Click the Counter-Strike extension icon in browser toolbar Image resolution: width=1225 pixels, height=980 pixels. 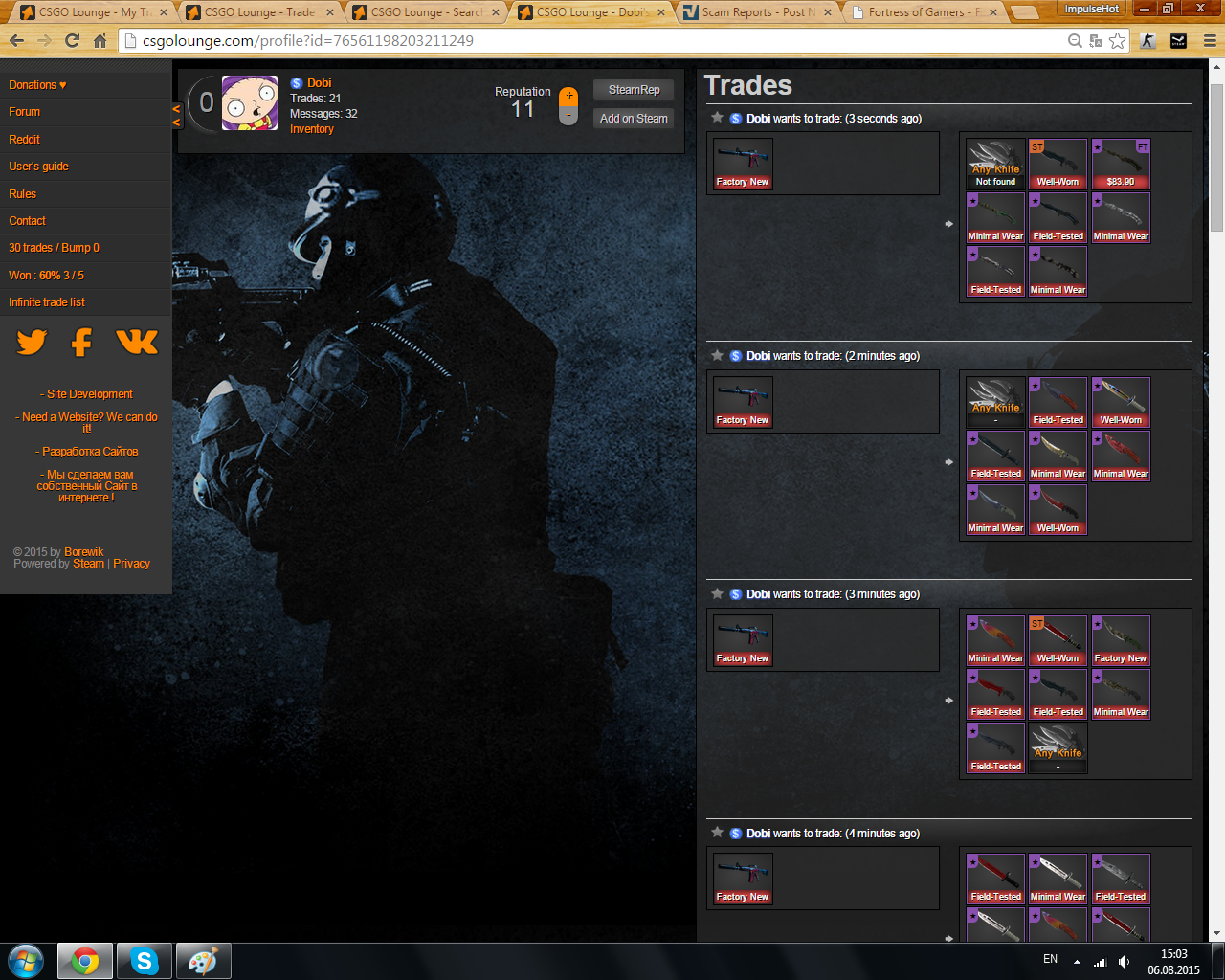1147,41
